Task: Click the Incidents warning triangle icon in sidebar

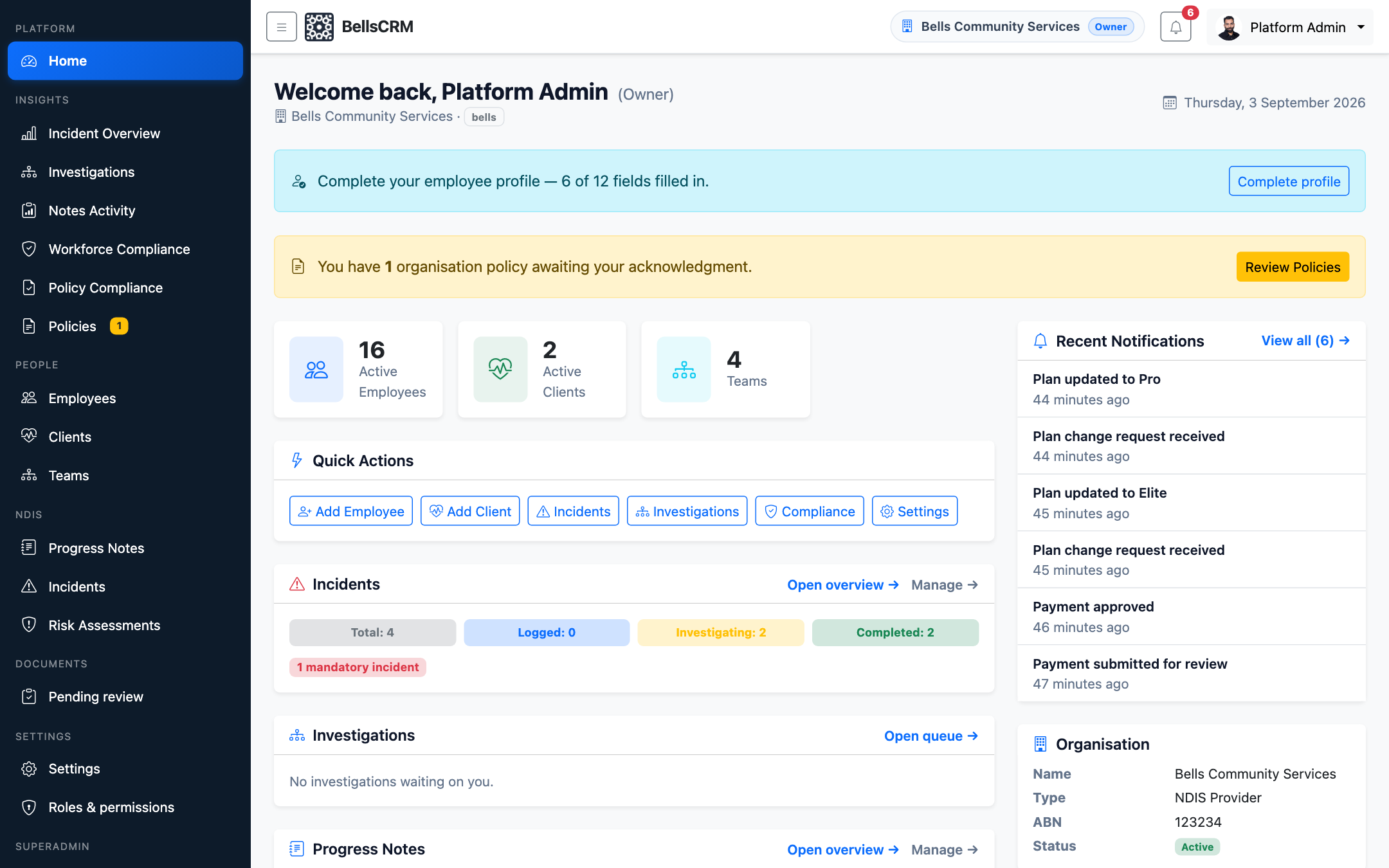Action: point(29,586)
